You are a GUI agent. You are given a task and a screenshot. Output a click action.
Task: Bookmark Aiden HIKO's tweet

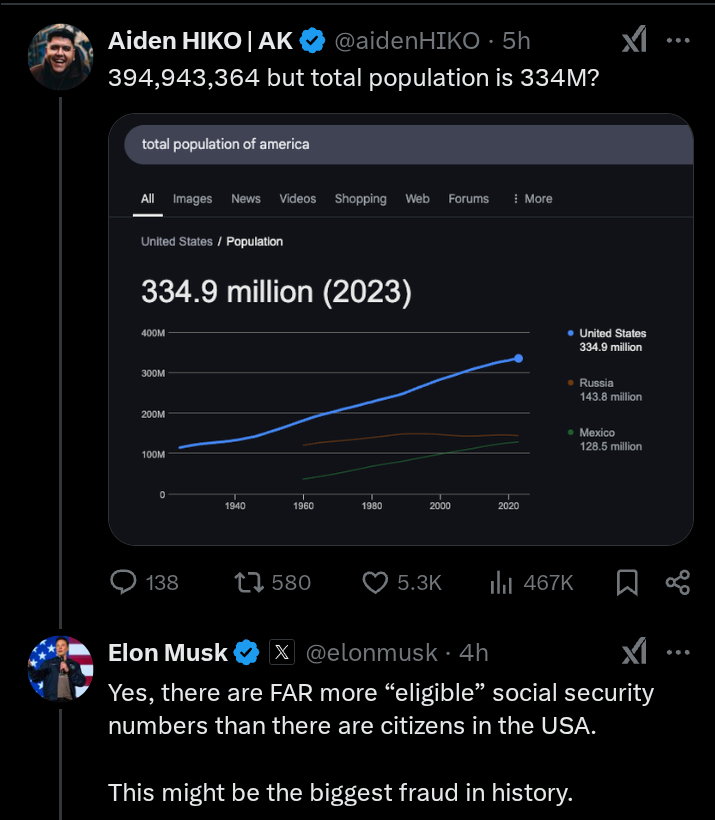pyautogui.click(x=627, y=582)
